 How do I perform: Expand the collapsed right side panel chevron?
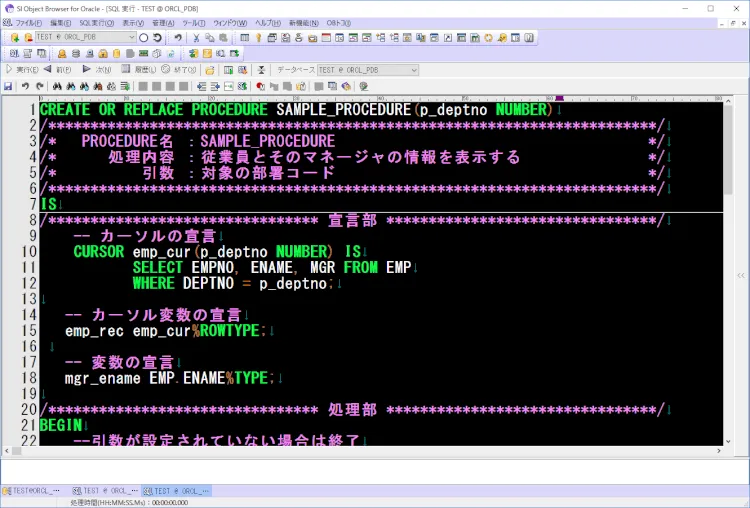point(741,276)
